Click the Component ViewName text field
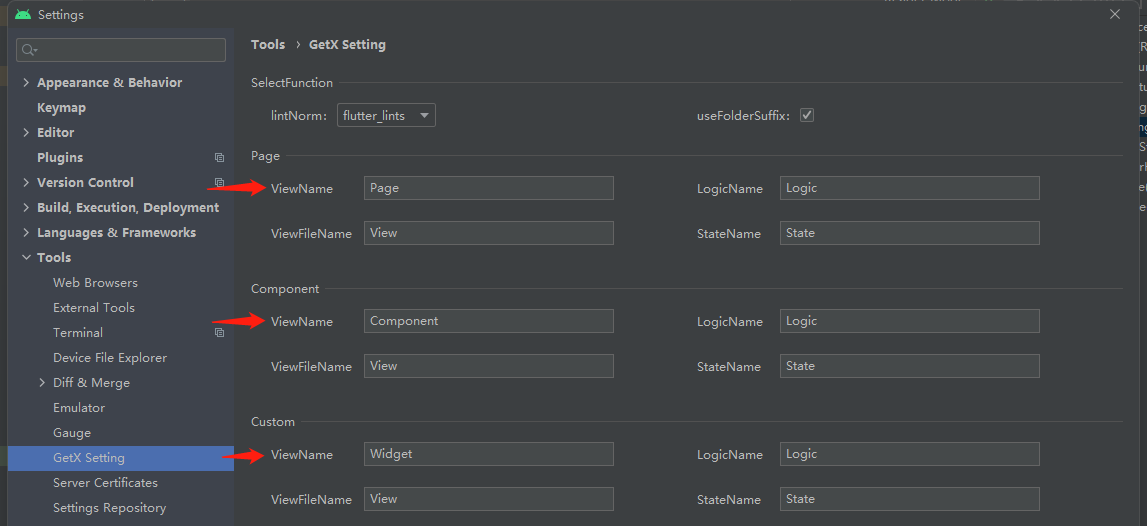This screenshot has height=526, width=1147. (488, 321)
